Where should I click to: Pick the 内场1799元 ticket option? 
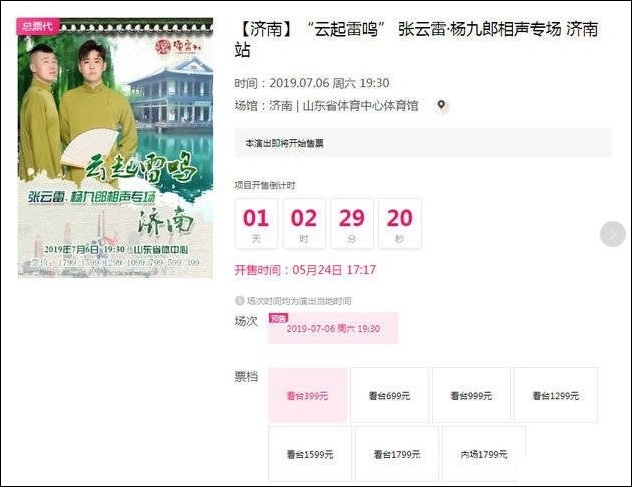pos(484,454)
